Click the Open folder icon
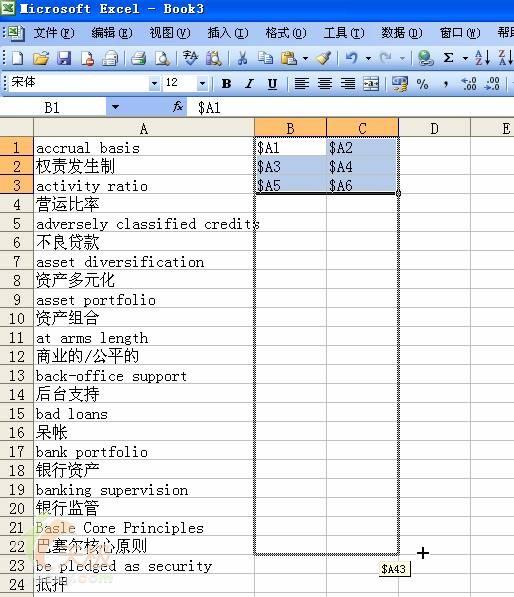The width and height of the screenshot is (514, 597). [x=41, y=58]
